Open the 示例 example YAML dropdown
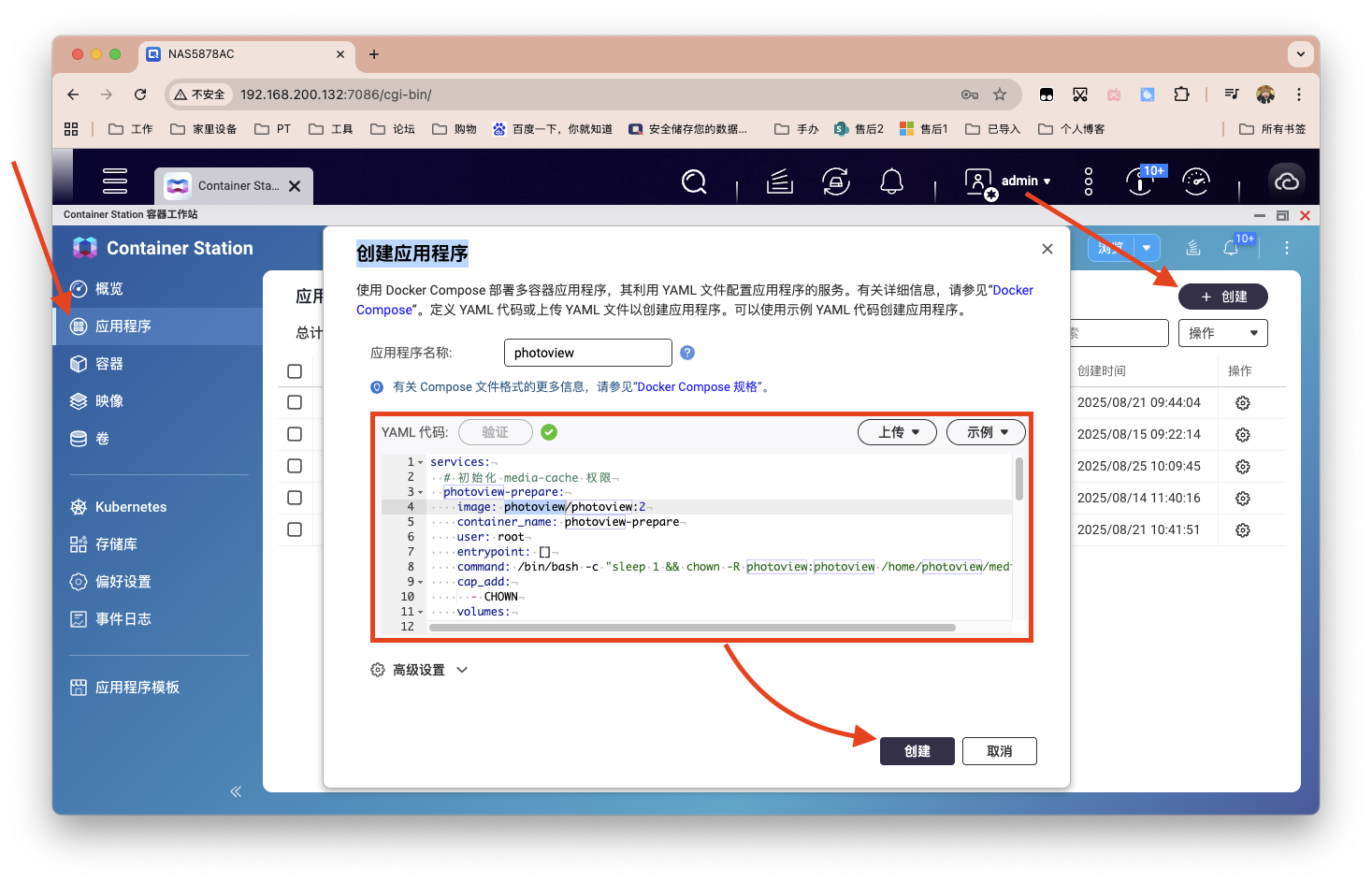Screen dimensions: 1372x884 (x=985, y=431)
